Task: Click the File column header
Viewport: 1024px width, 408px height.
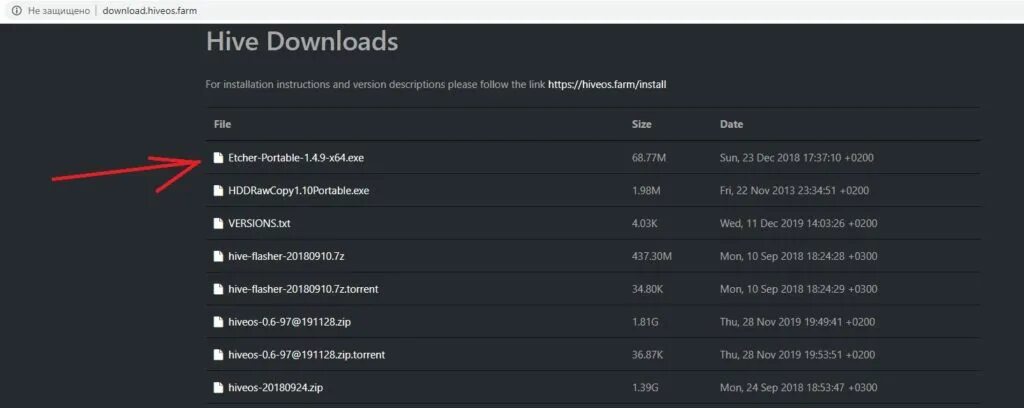Action: (x=222, y=124)
